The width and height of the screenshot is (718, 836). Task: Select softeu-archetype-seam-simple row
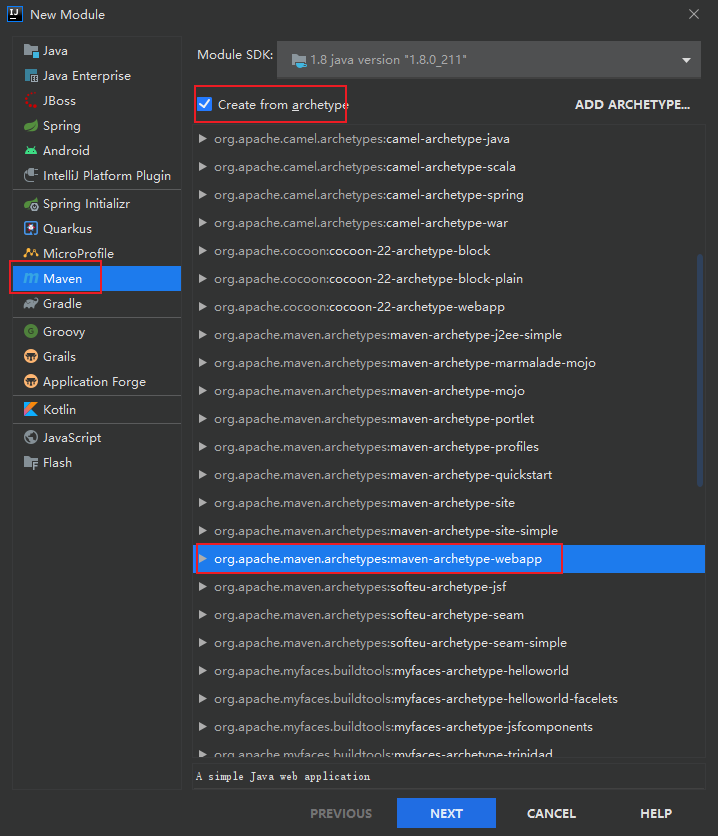[449, 642]
